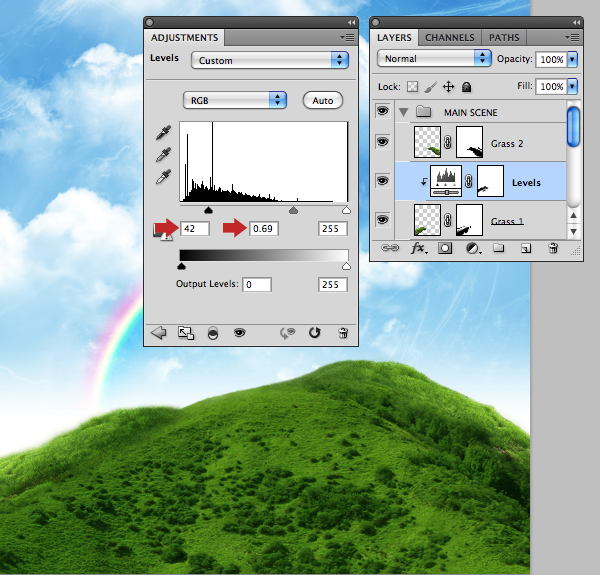
Task: Add layer mask icon
Action: coord(445,248)
